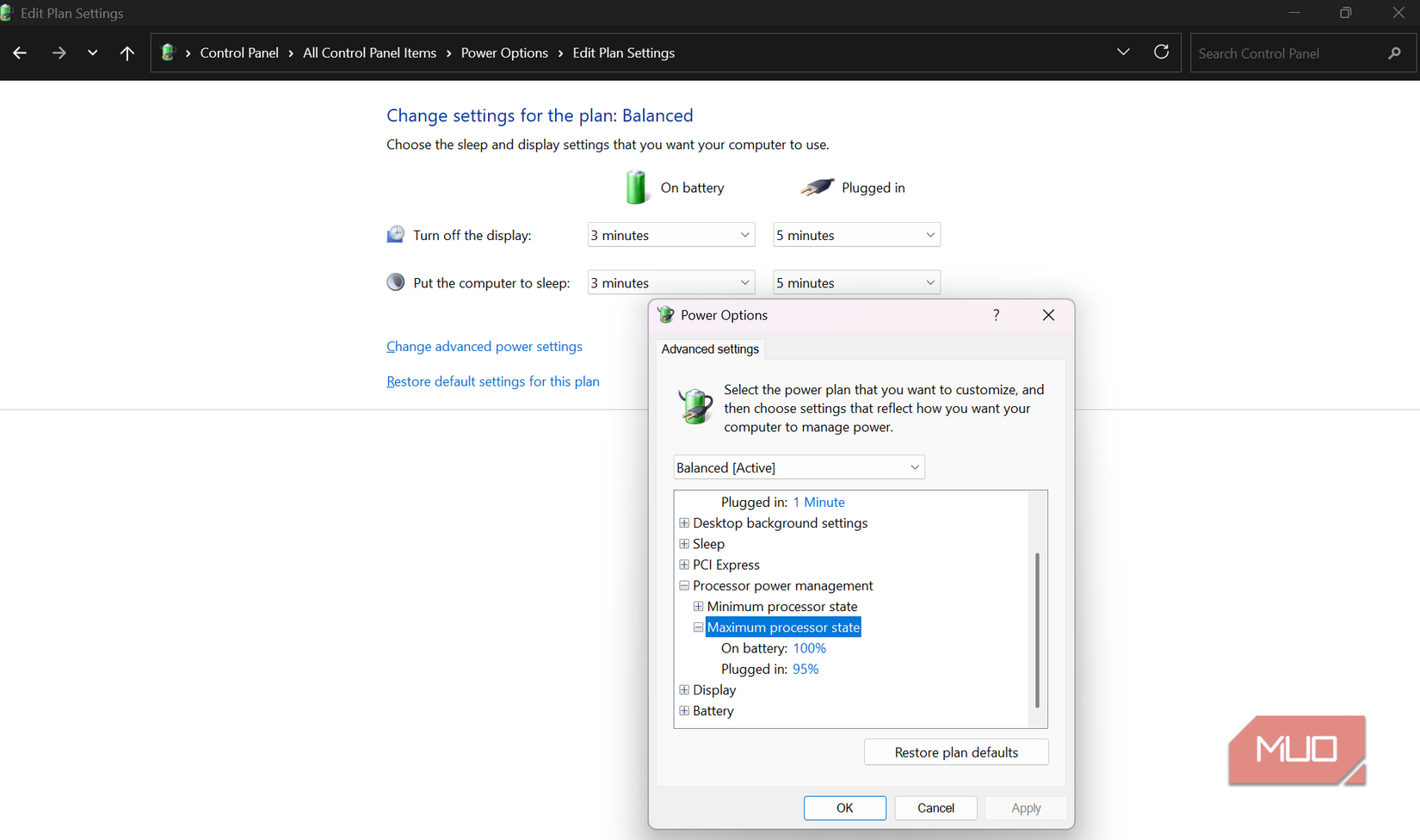Click the Forward navigation arrow

(x=59, y=53)
